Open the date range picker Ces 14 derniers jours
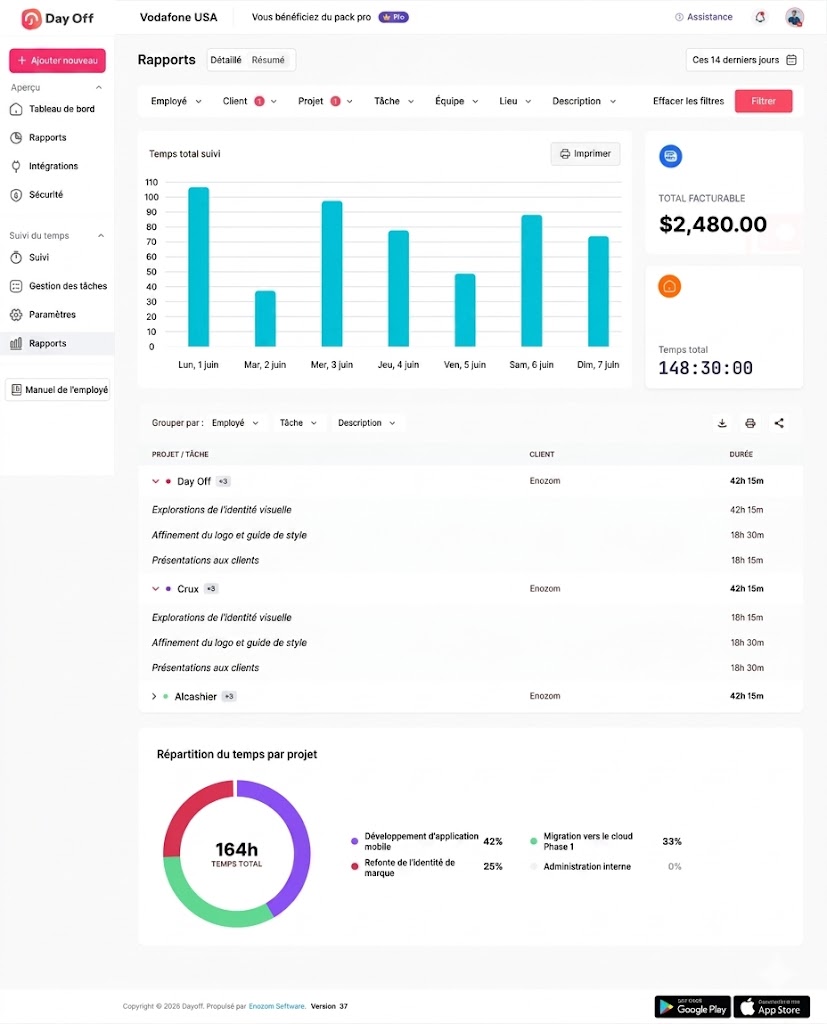The height and width of the screenshot is (1024, 827). coord(745,60)
